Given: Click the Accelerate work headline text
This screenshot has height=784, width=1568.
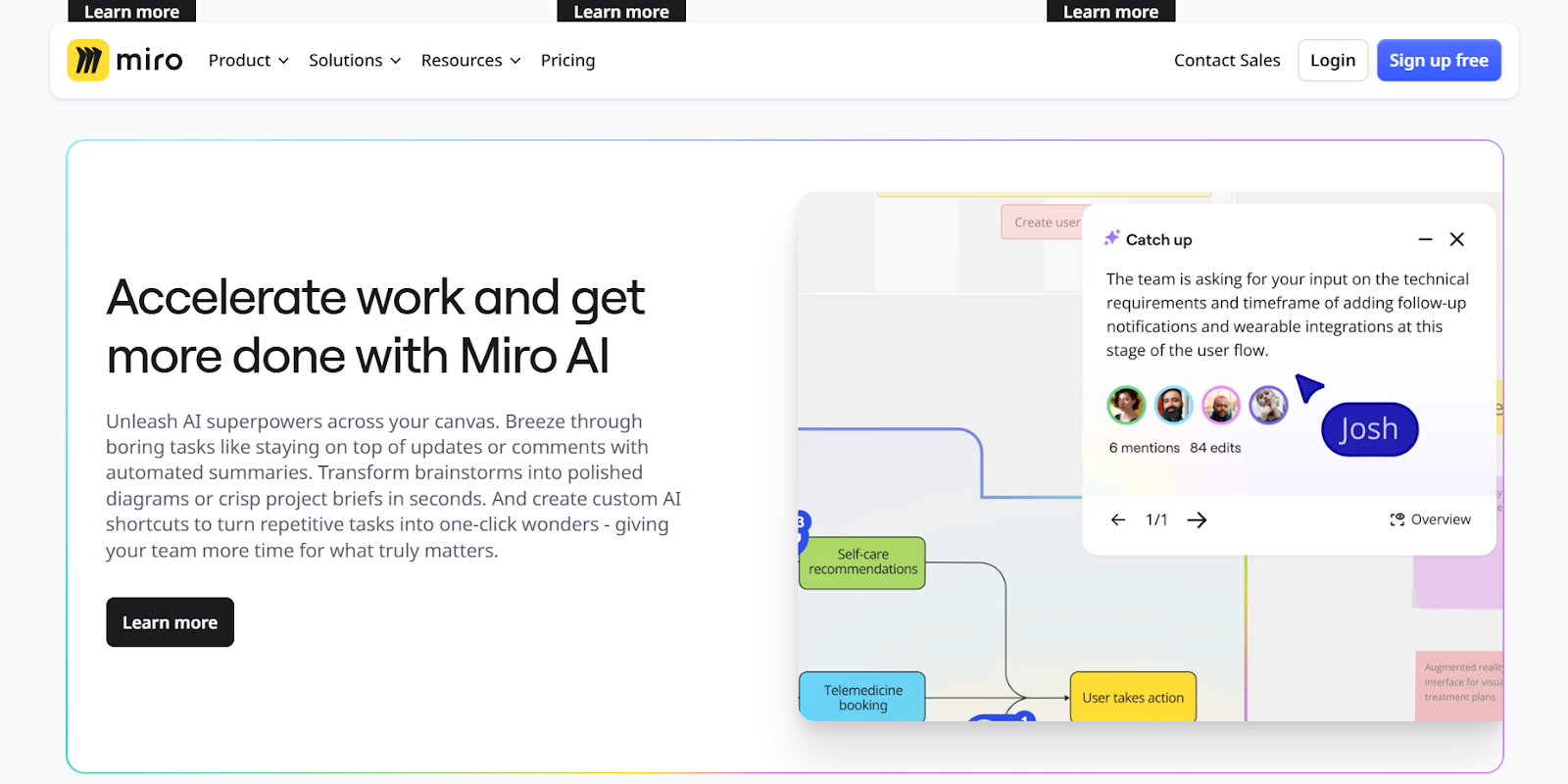Looking at the screenshot, I should (375, 326).
